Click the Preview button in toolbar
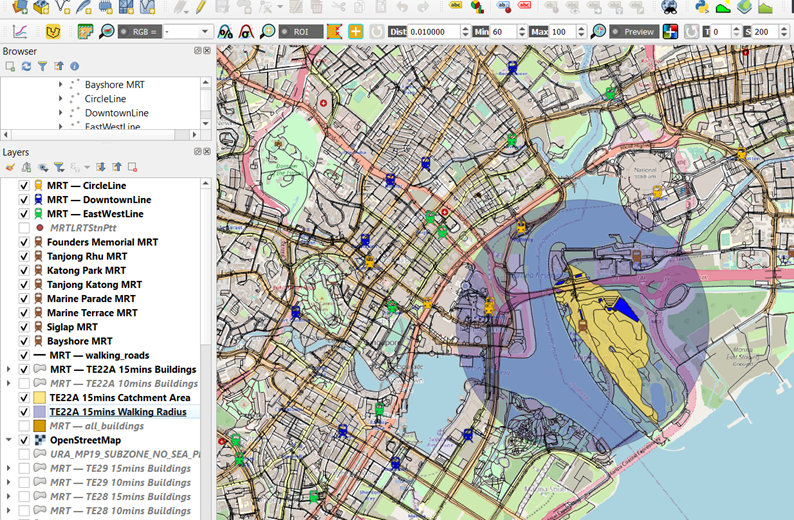 (633, 32)
